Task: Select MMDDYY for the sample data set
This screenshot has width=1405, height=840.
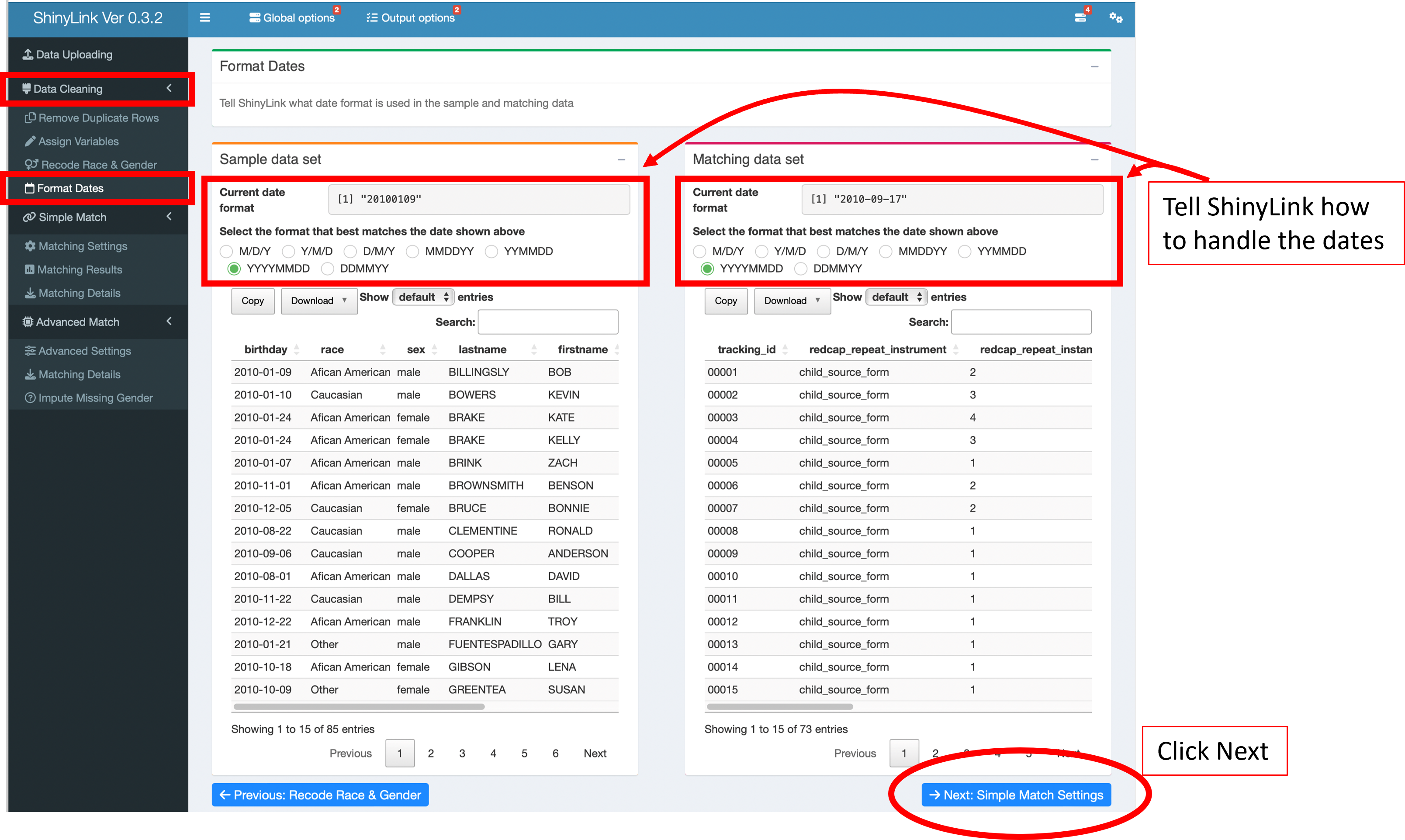Action: [413, 251]
